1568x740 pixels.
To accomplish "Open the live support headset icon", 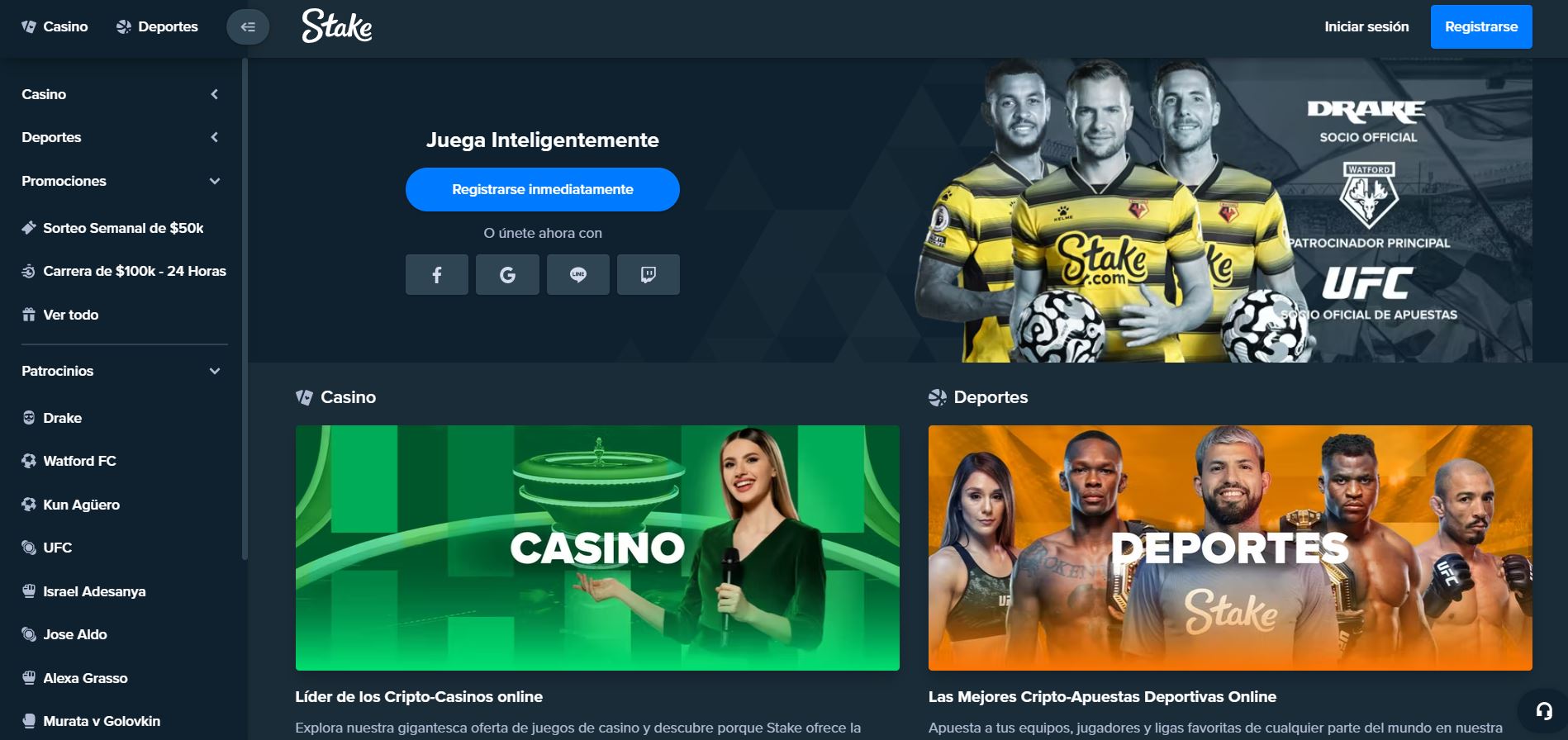I will coord(1544,711).
